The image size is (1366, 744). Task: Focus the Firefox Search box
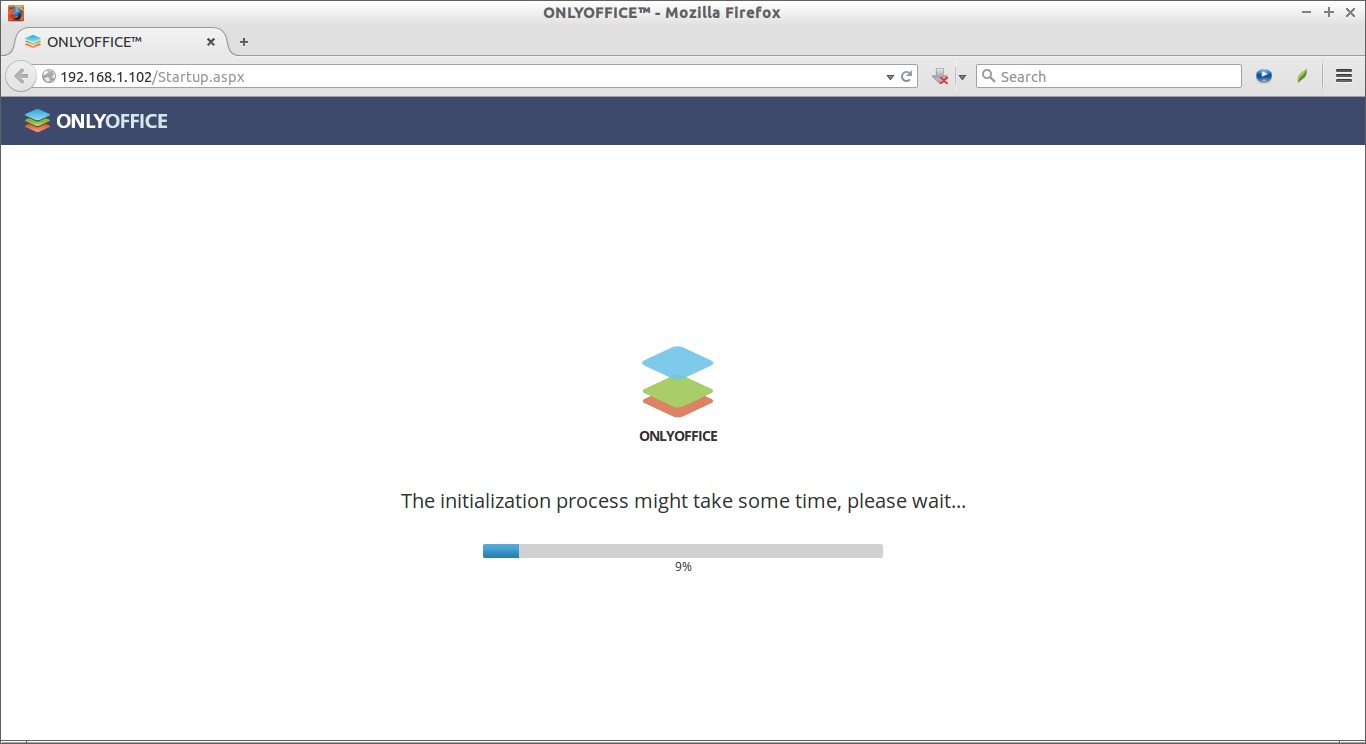pyautogui.click(x=1108, y=76)
